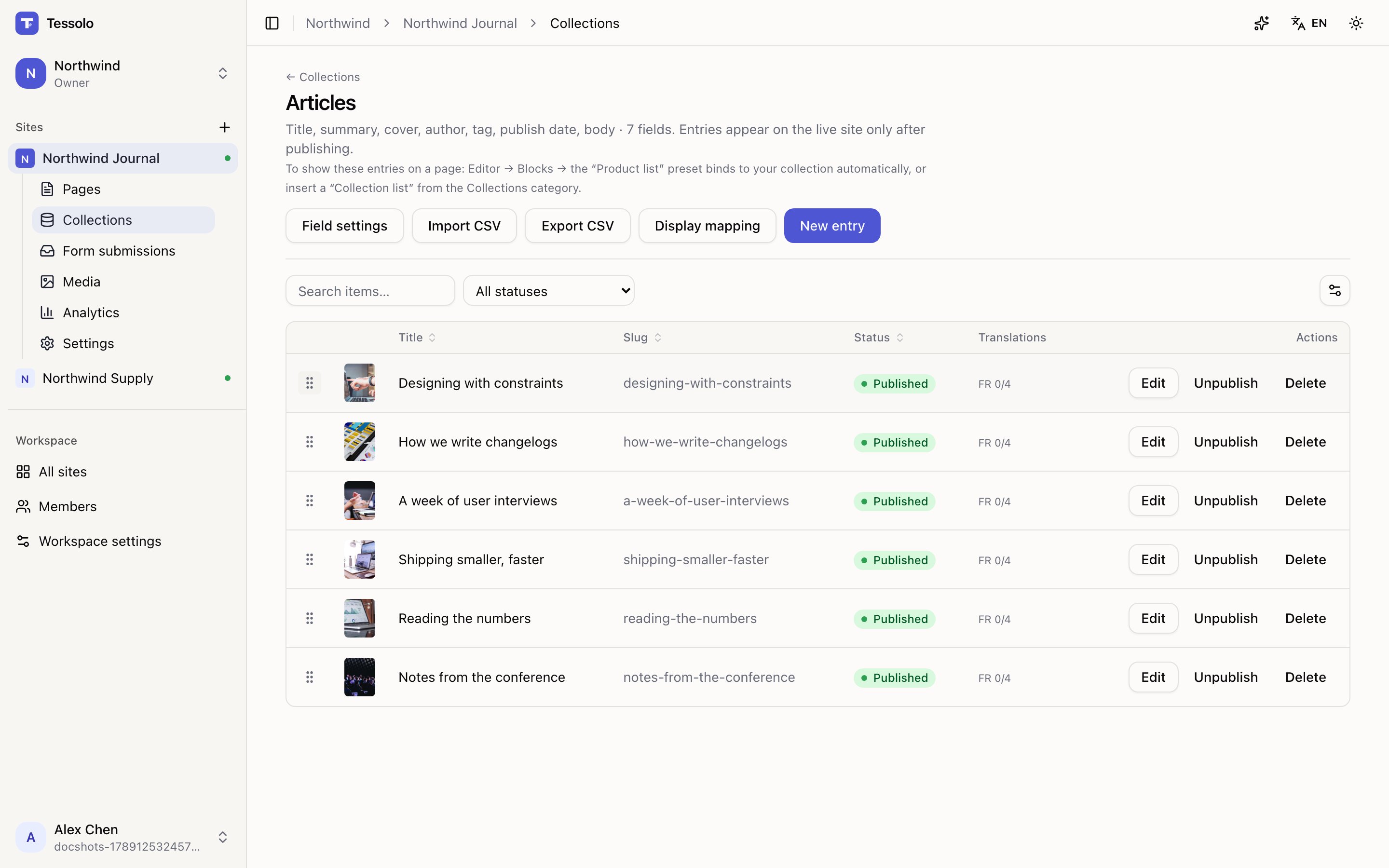
Task: Delete A week of user interviews entry
Action: (1305, 501)
